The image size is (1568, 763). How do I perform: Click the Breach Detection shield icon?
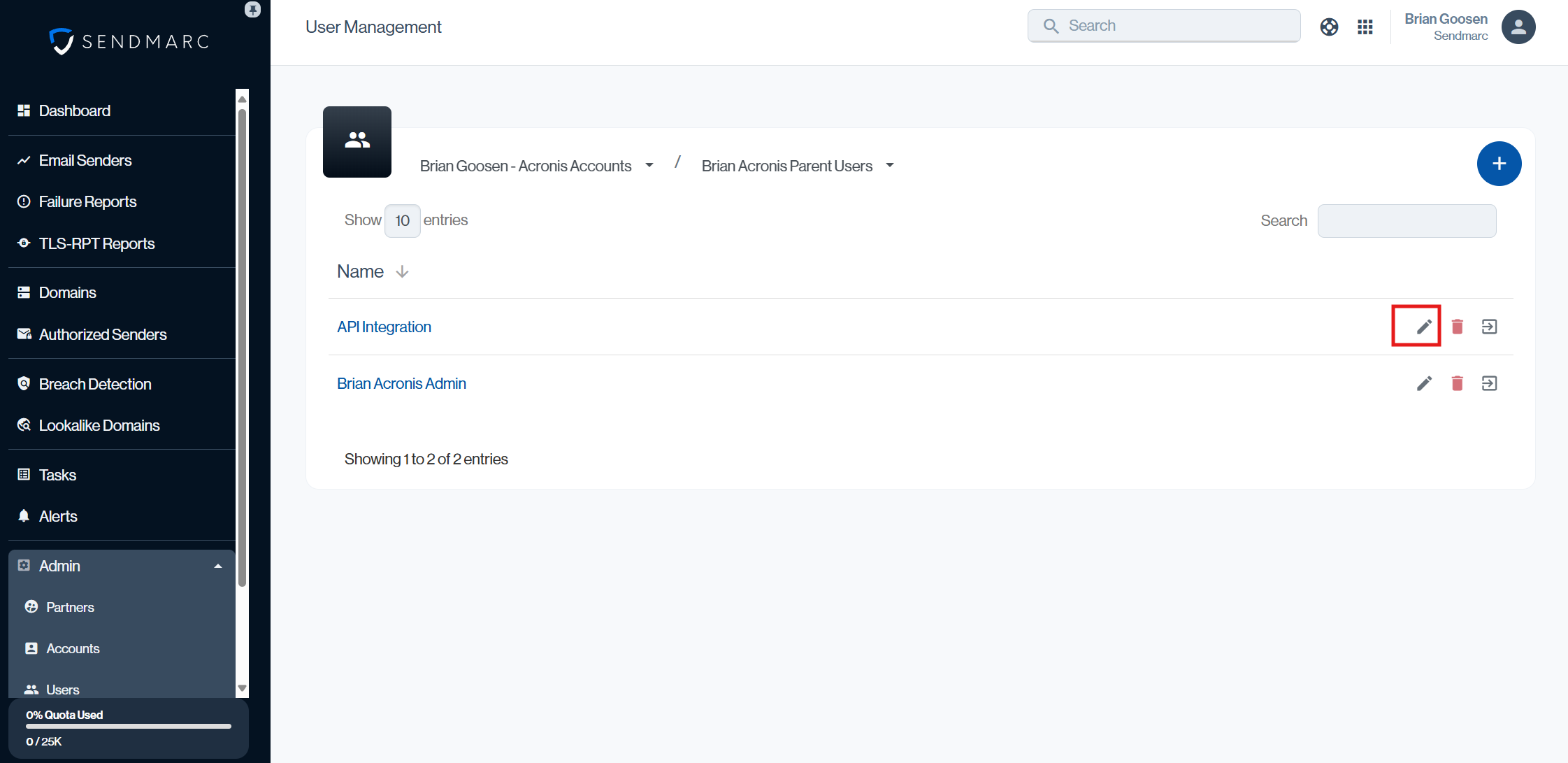[x=24, y=383]
